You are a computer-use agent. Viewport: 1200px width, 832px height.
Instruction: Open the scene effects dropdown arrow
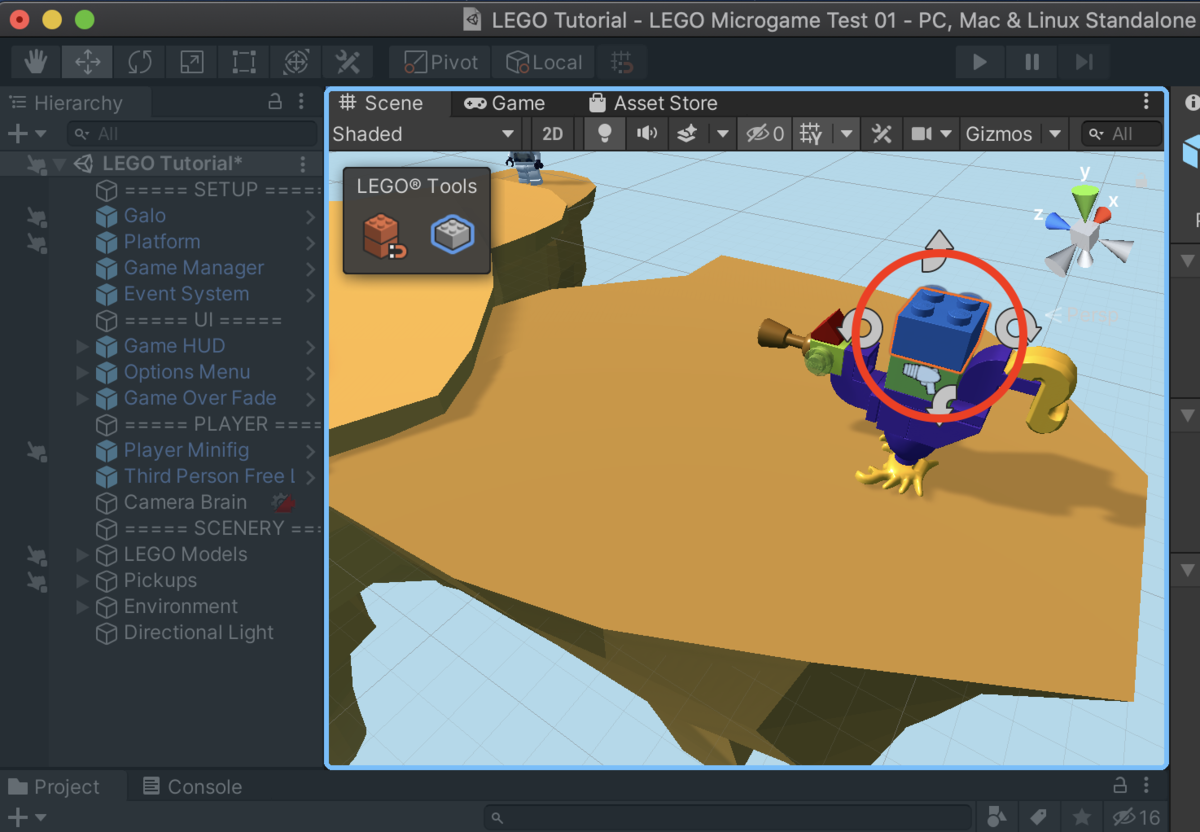(x=722, y=134)
